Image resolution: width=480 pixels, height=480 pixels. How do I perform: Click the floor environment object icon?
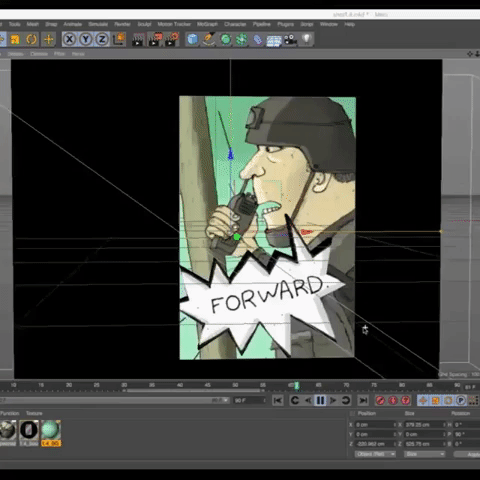click(x=274, y=40)
